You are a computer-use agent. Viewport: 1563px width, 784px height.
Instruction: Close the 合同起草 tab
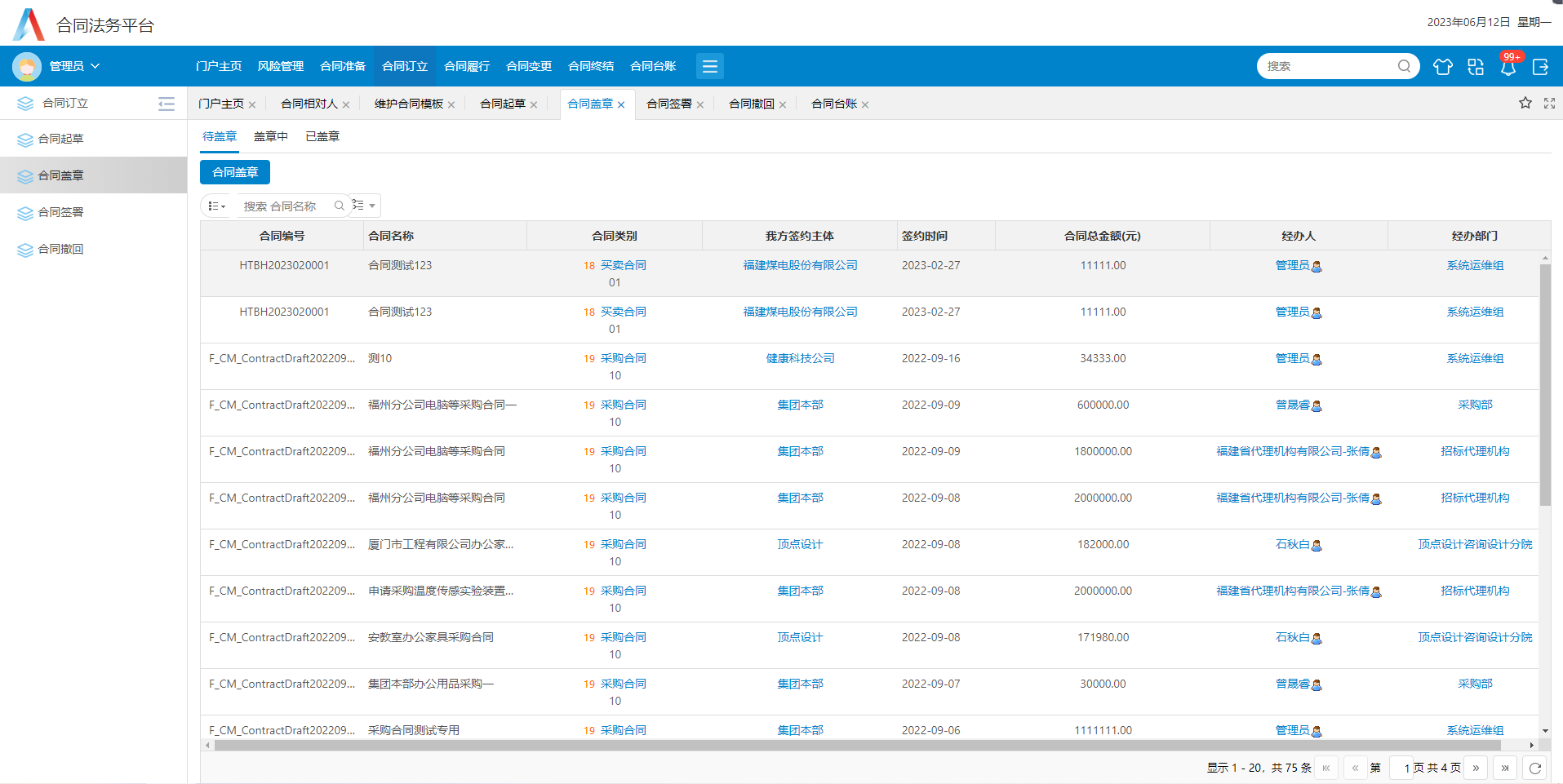click(534, 104)
